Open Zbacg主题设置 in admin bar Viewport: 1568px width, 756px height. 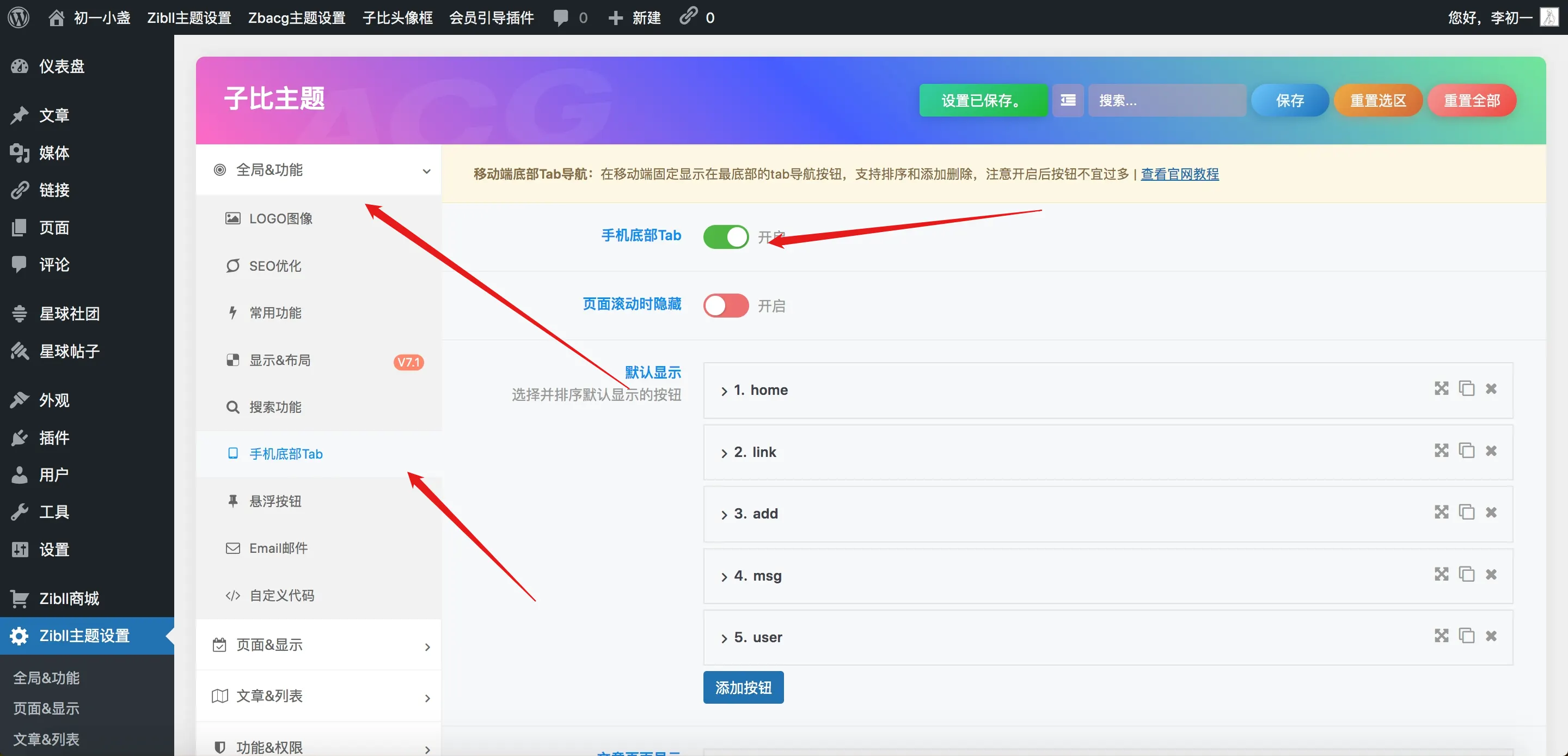(296, 17)
